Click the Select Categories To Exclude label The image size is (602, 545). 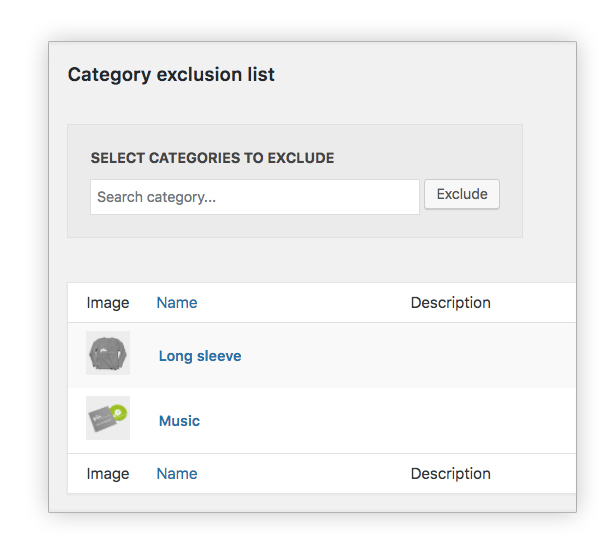point(212,158)
